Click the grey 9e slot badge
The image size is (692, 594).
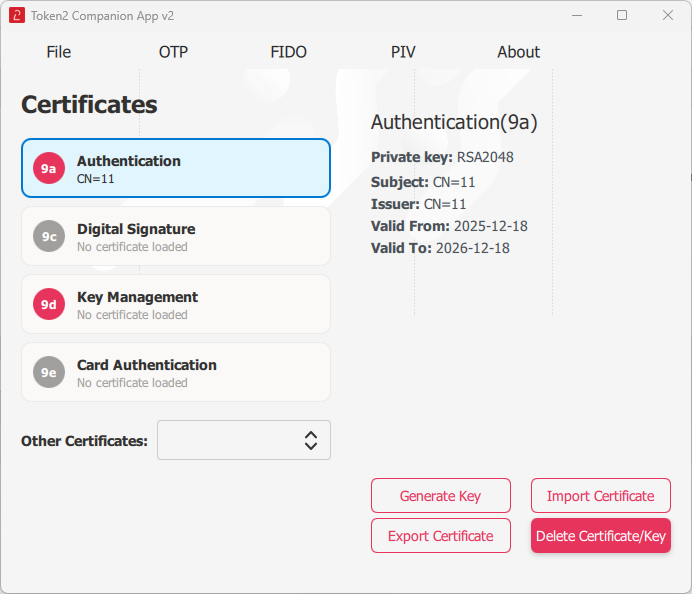click(x=49, y=372)
